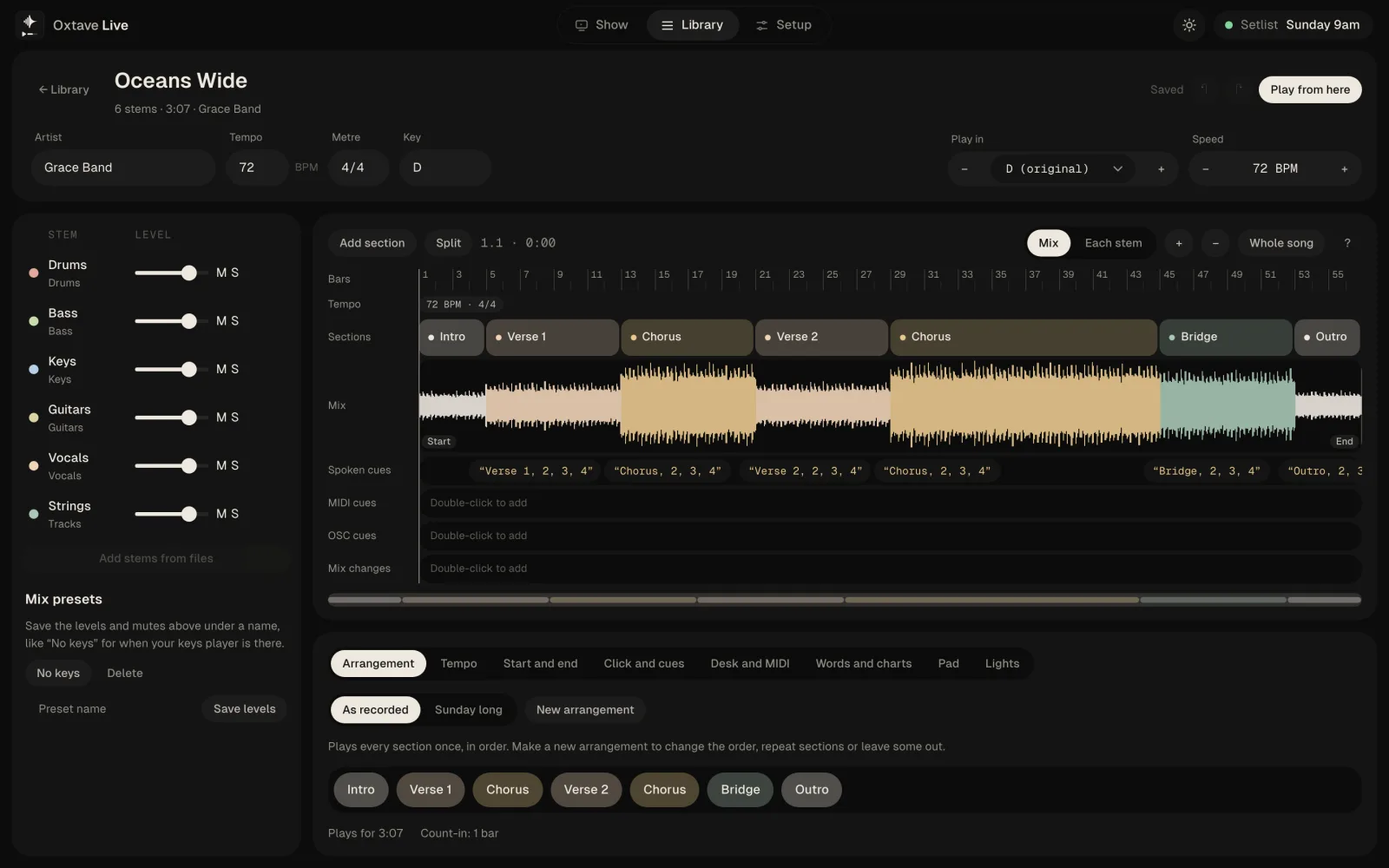1389x868 pixels.
Task: Solo the Strings stem
Action: (234, 514)
